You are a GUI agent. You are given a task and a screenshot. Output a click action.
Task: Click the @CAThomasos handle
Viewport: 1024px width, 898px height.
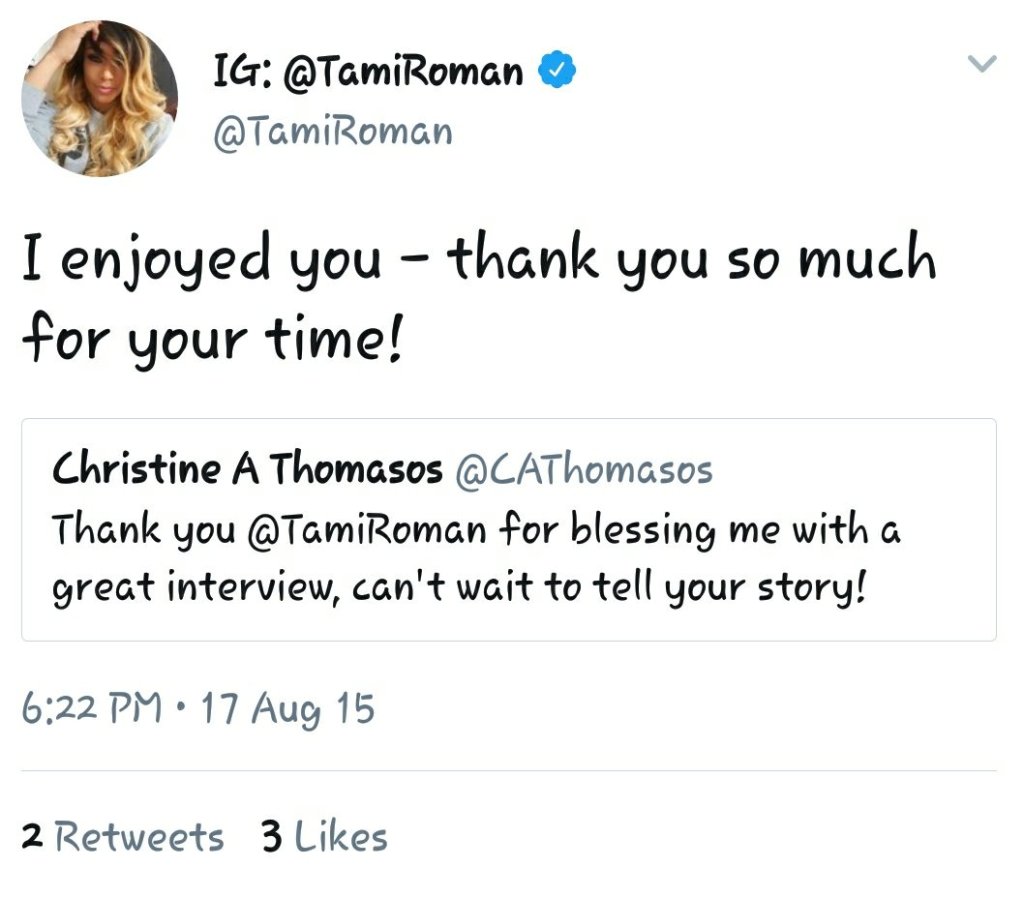(583, 470)
